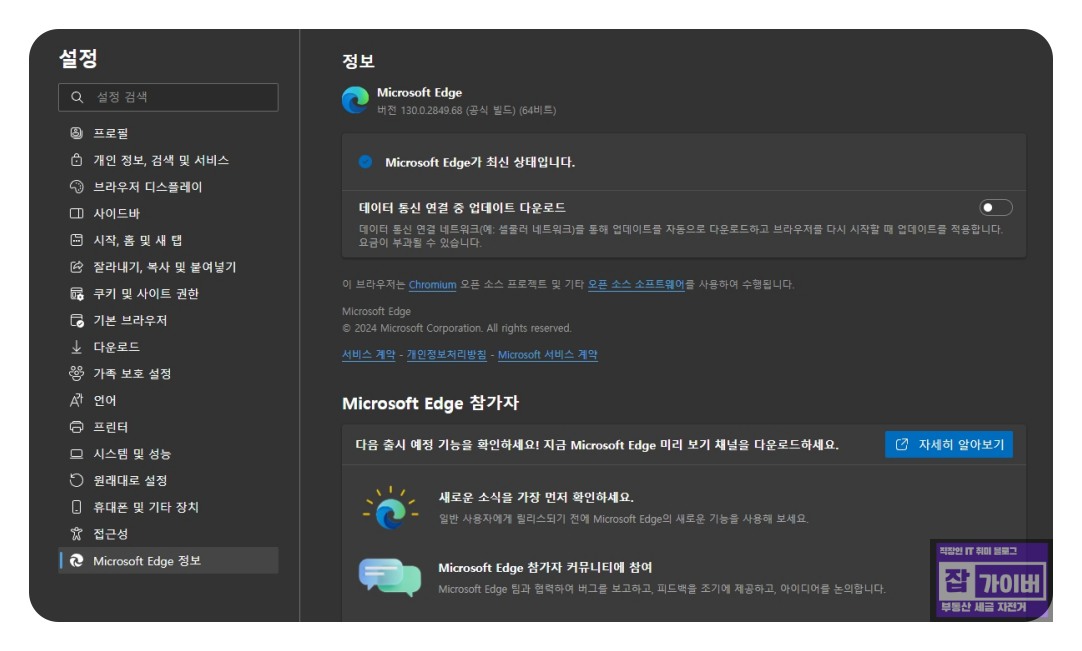Click the magnifier icon in 설정 검색 box
This screenshot has height=651, width=1082.
pyautogui.click(x=77, y=97)
